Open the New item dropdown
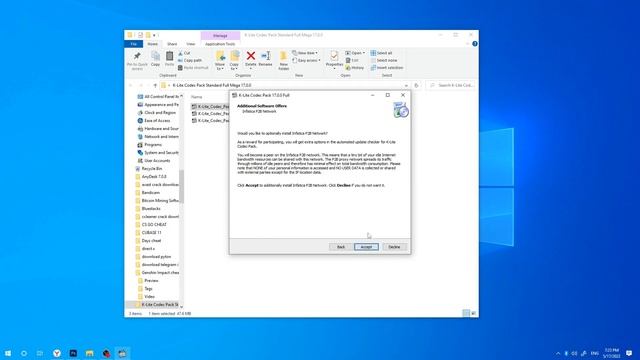This screenshot has width=640, height=360. 305,53
